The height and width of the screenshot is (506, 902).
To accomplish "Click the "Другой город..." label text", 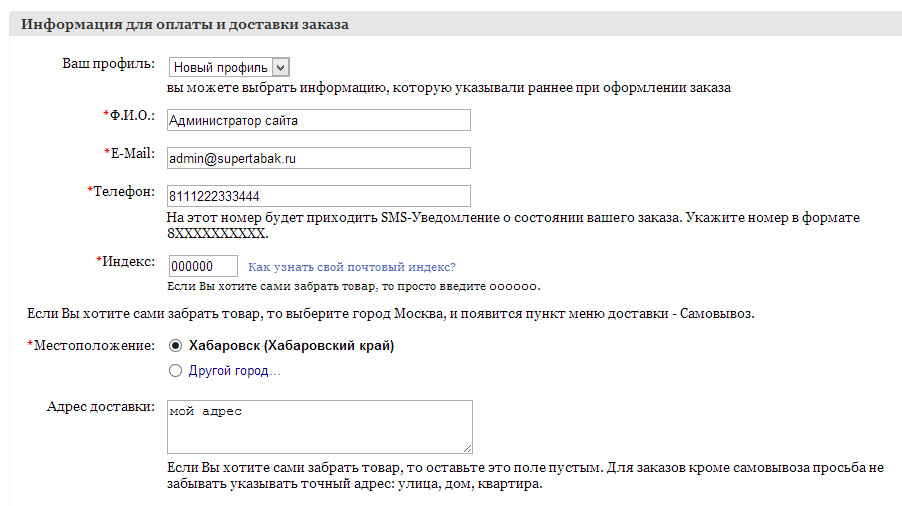I will 235,371.
